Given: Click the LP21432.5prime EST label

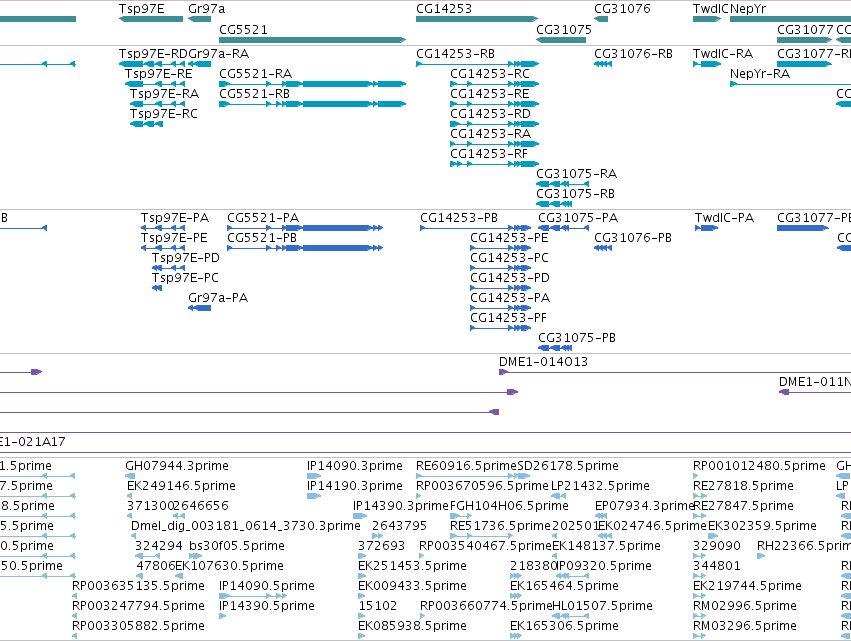Looking at the screenshot, I should point(600,485).
